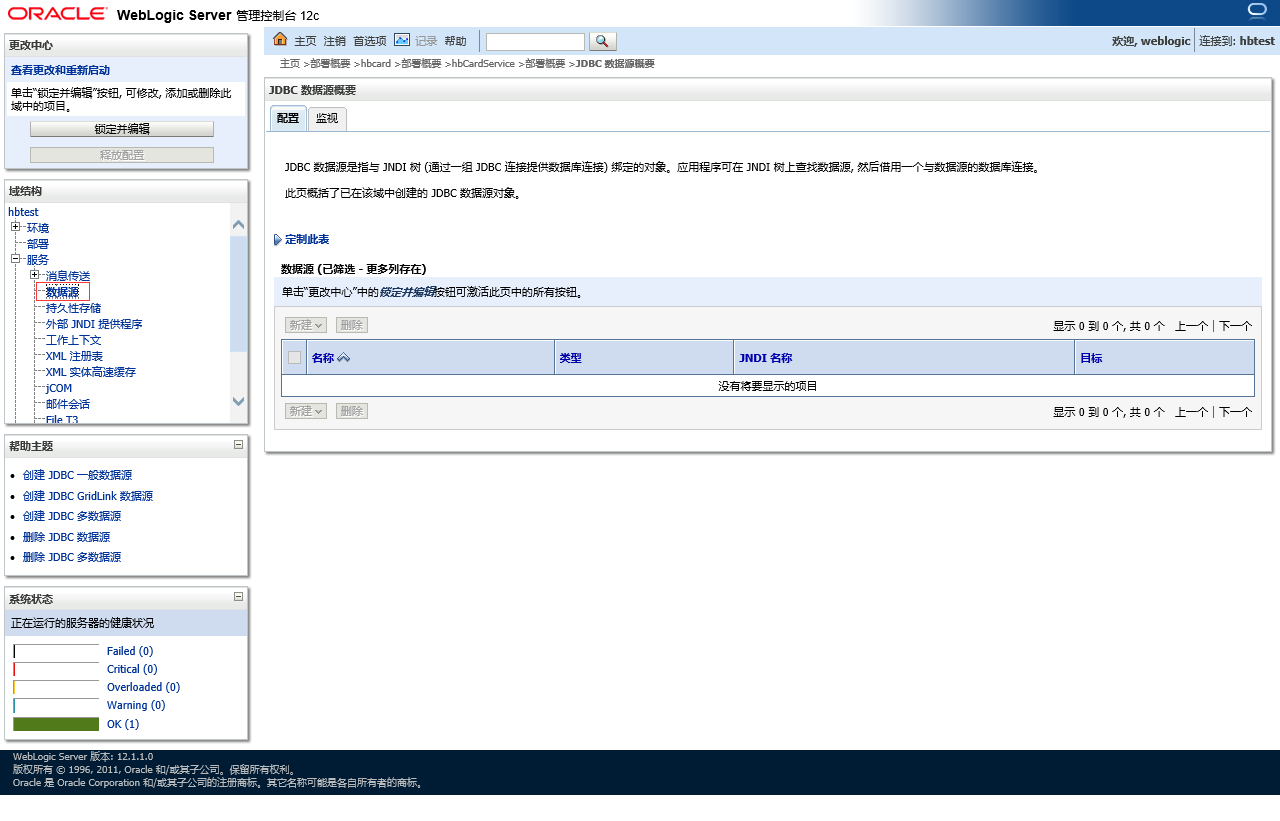Click hbCardService in the breadcrumb
The height and width of the screenshot is (821, 1280).
[483, 64]
